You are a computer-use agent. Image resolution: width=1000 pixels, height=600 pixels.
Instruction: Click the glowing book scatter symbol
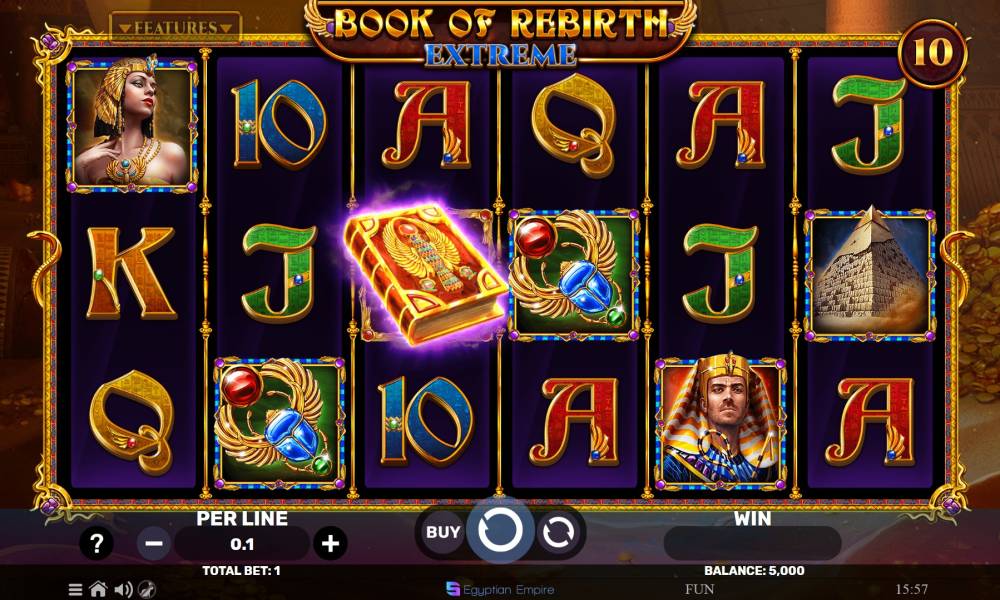pyautogui.click(x=424, y=273)
